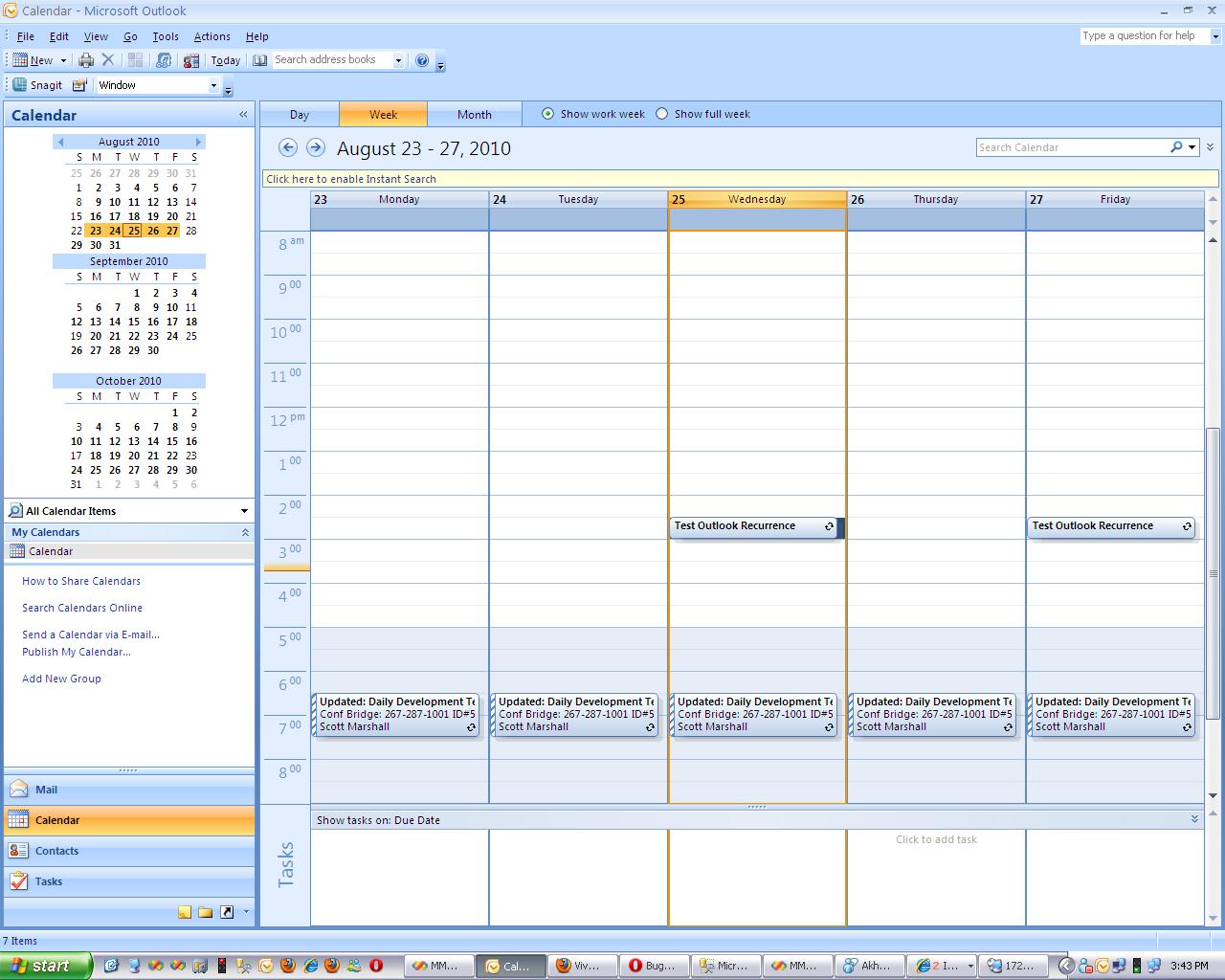Open the Search address books dropdown

point(398,60)
